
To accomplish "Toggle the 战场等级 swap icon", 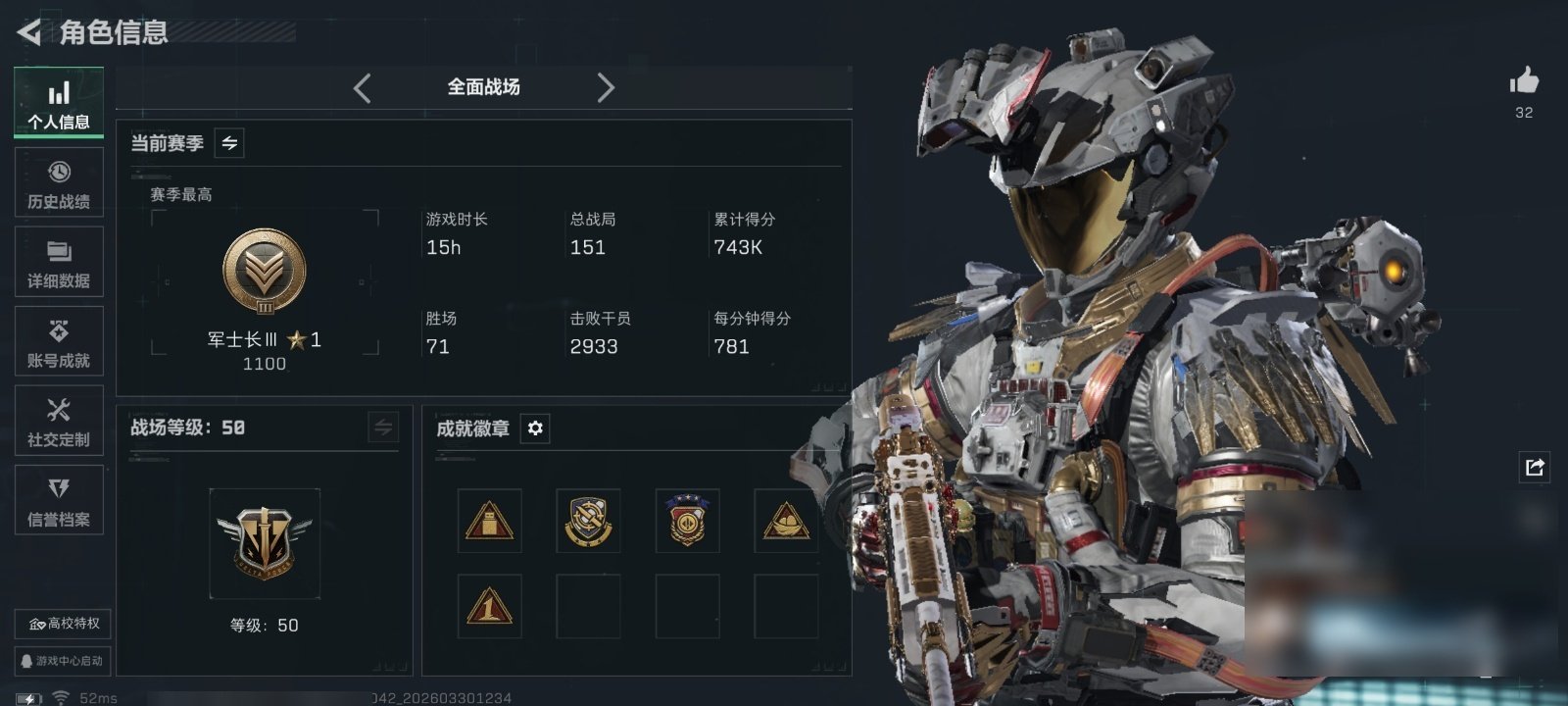I will [x=383, y=427].
